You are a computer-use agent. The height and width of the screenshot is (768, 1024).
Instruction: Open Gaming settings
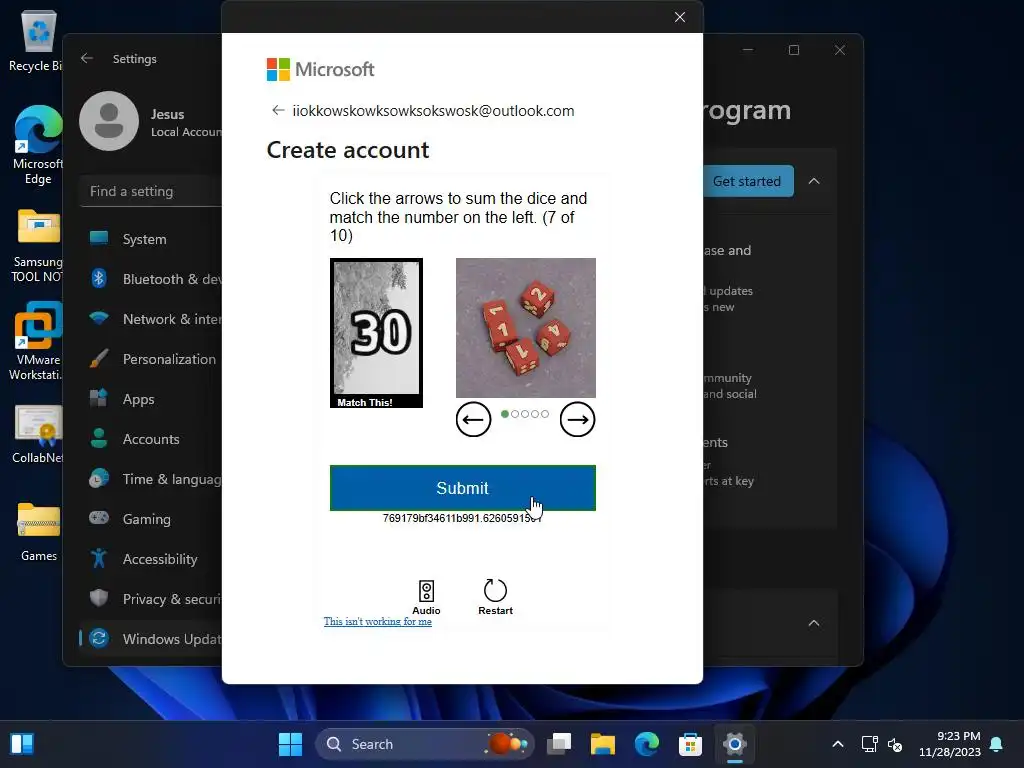click(152, 519)
